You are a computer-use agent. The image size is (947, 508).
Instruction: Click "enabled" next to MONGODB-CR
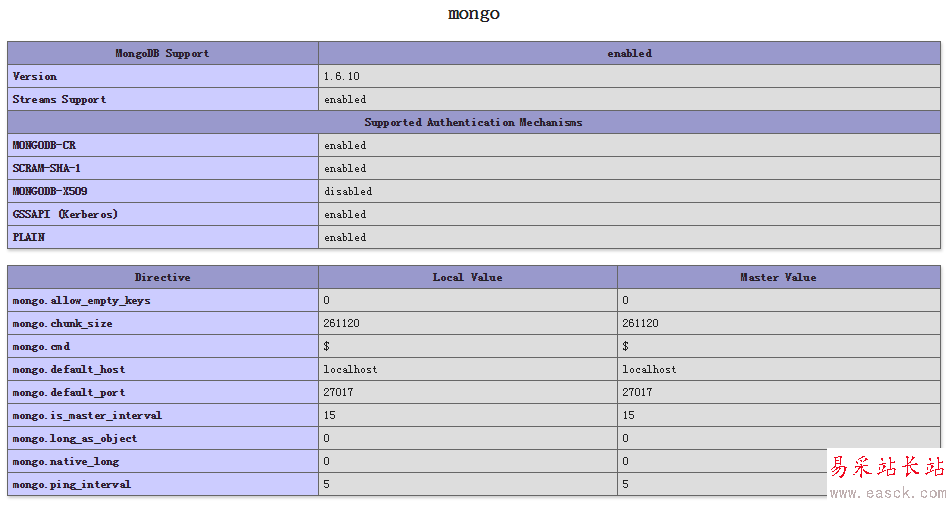click(x=345, y=145)
